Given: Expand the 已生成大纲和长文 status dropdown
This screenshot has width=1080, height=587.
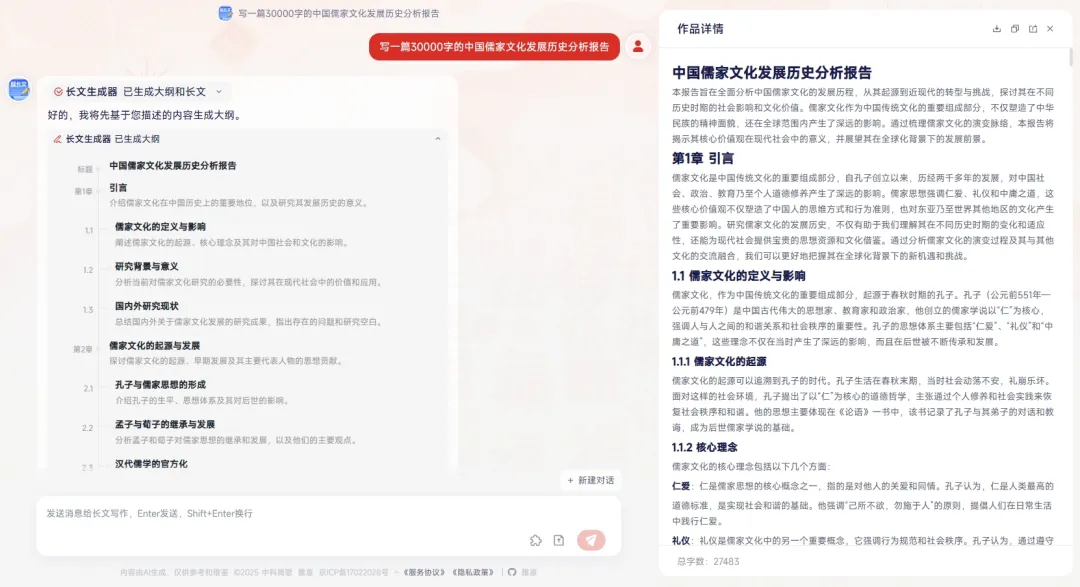Looking at the screenshot, I should pyautogui.click(x=219, y=92).
